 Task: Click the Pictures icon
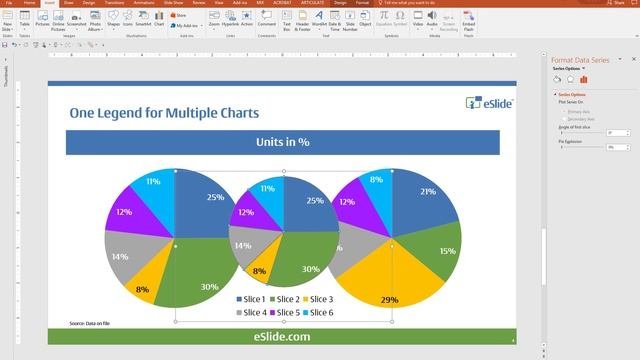point(42,19)
